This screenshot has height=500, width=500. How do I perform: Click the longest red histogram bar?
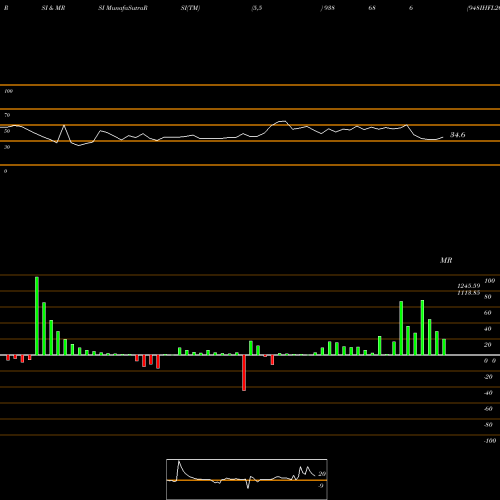click(x=244, y=373)
